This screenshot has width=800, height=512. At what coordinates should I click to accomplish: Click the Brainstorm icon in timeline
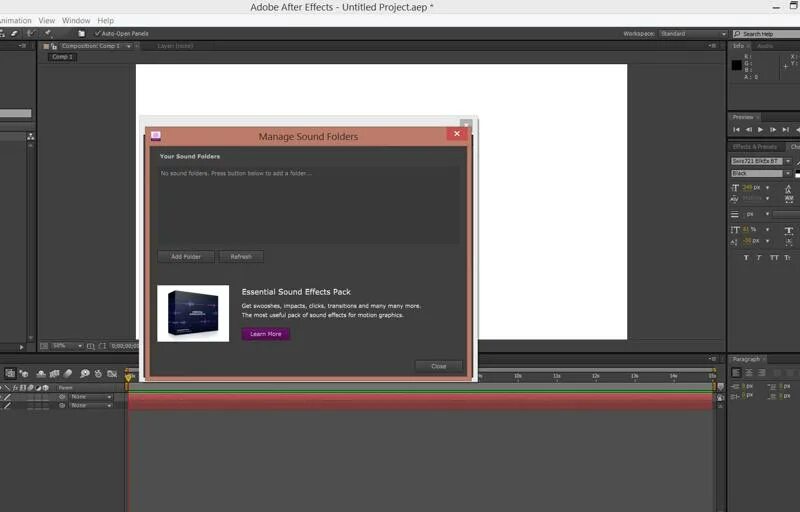pos(85,374)
